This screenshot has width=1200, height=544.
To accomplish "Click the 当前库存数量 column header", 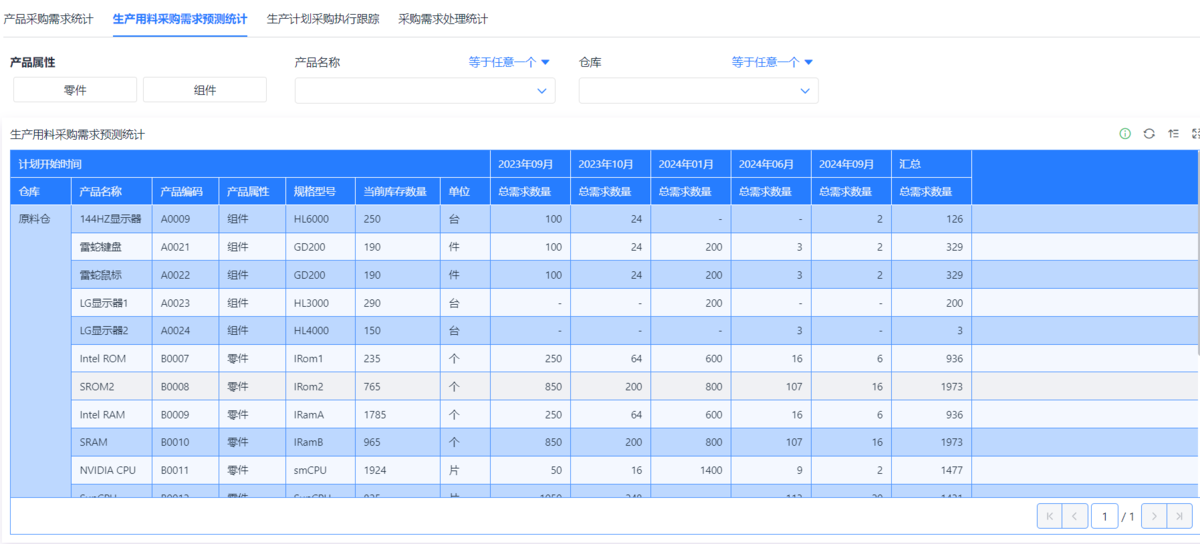I will [x=395, y=192].
